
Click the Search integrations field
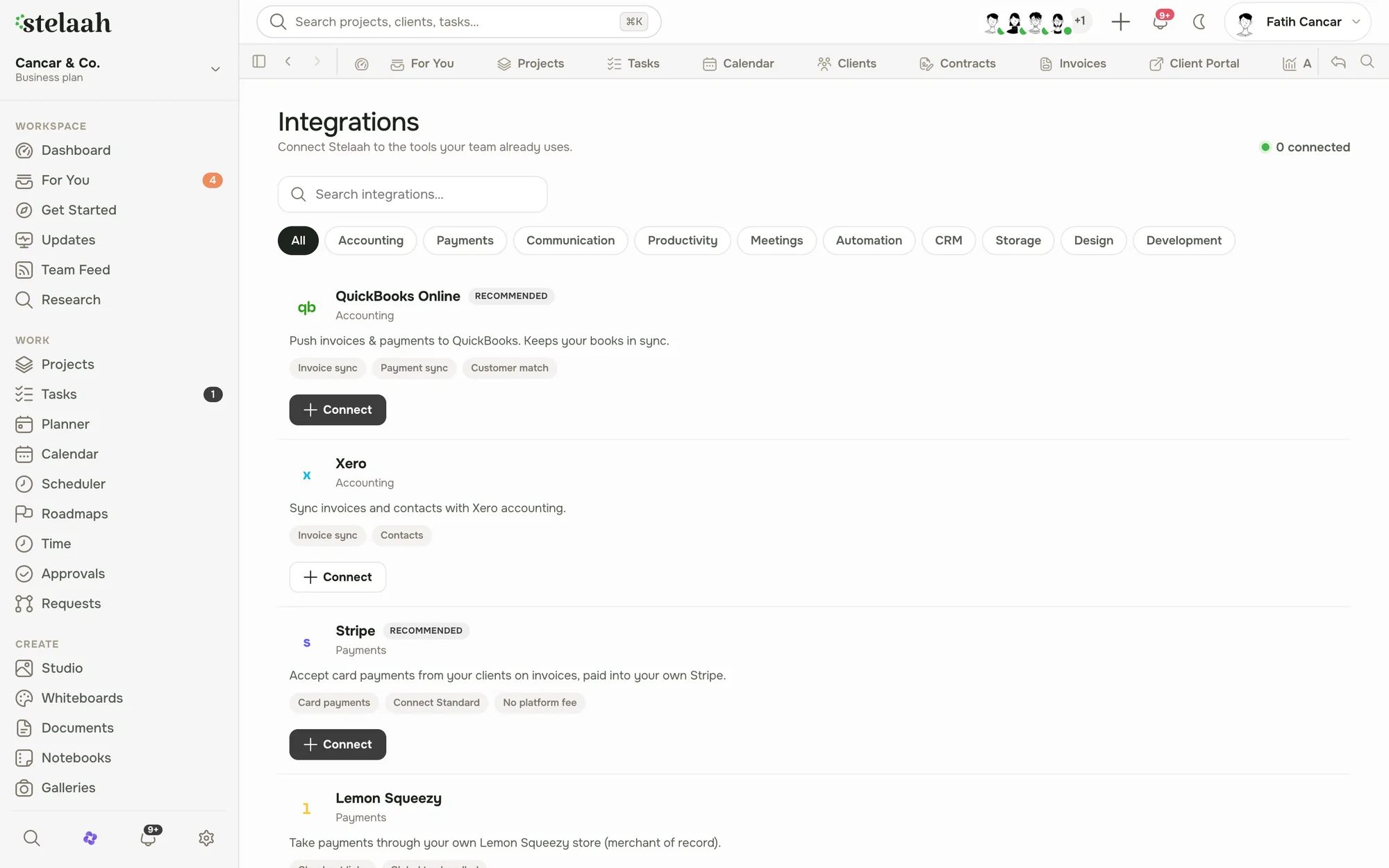413,194
